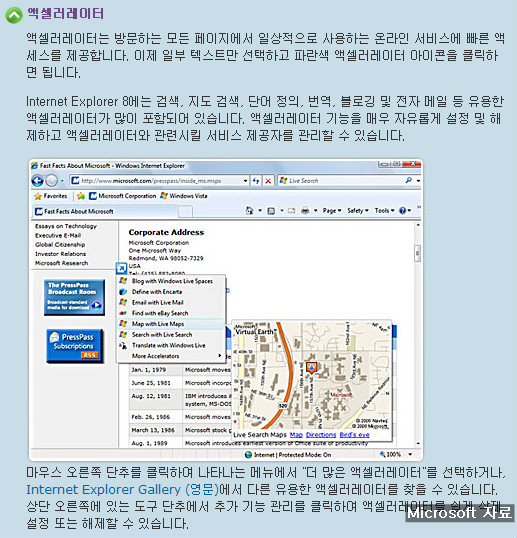Image resolution: width=517 pixels, height=538 pixels.
Task: Click the red Stop X icon
Action: (x=268, y=181)
